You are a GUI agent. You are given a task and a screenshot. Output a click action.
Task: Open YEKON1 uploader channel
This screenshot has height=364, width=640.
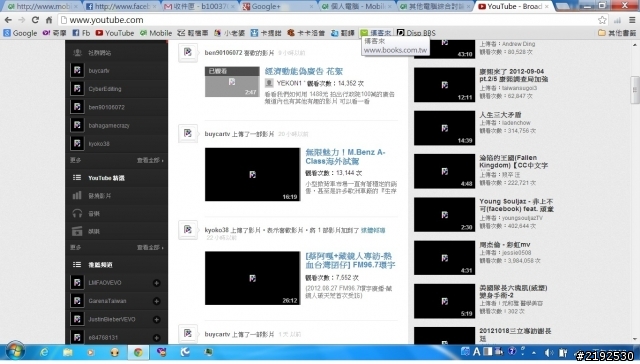289,83
